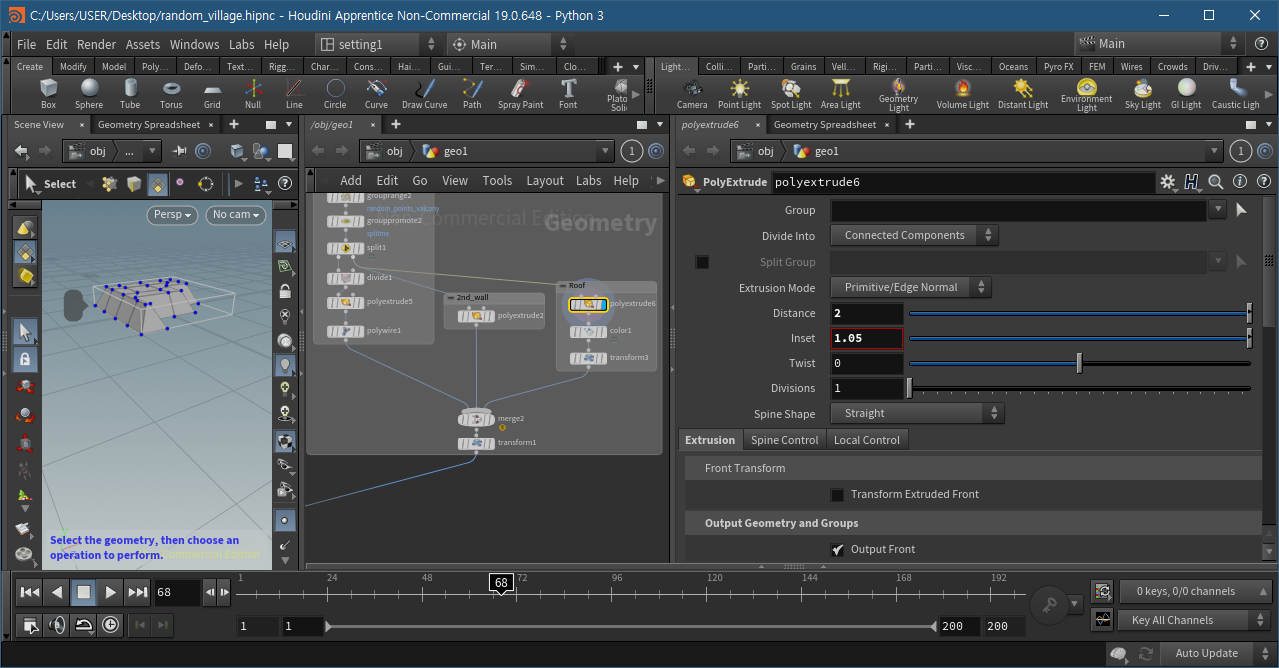
Task: Click the current frame number field
Action: (x=177, y=592)
